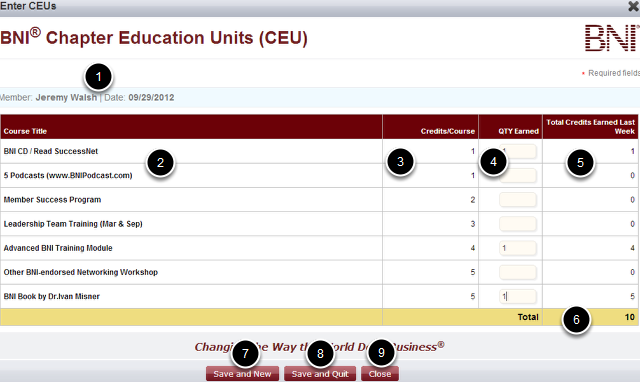640x382 pixels.
Task: Click the 'Enter CEUs' dialog title
Action: tap(28, 6)
